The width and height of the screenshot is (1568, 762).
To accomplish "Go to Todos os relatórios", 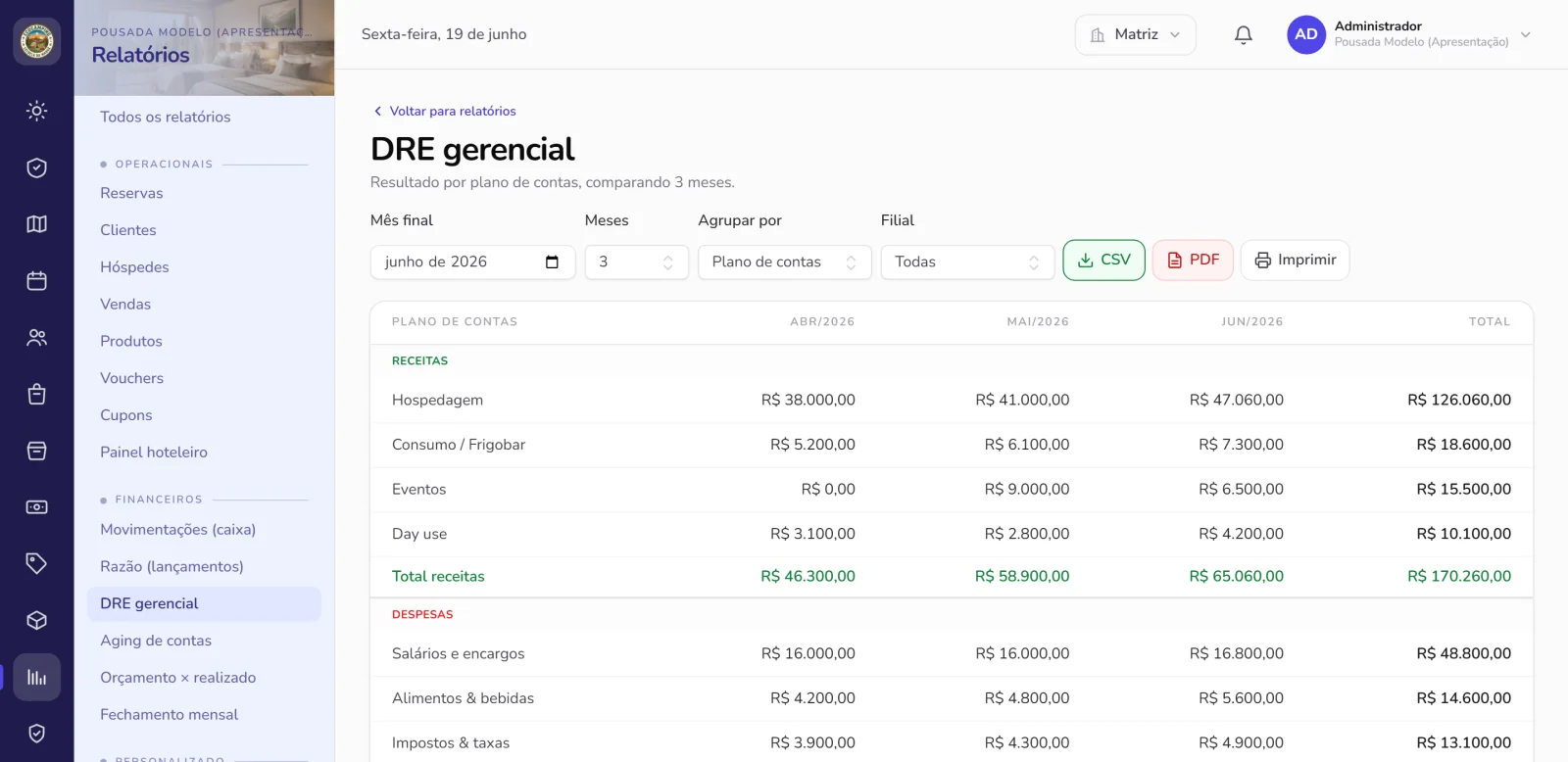I will [x=166, y=117].
